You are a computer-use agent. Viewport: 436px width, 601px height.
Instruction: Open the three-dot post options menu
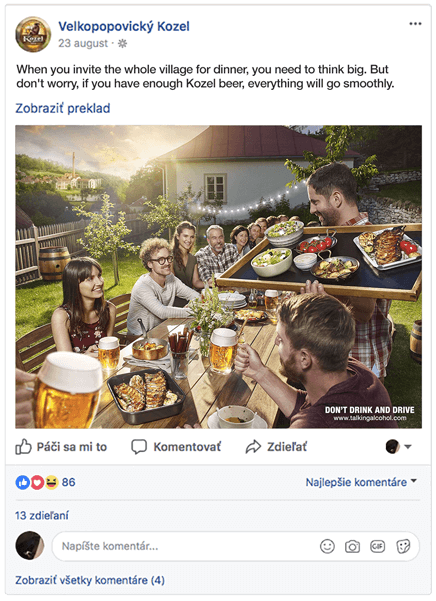pyautogui.click(x=415, y=24)
